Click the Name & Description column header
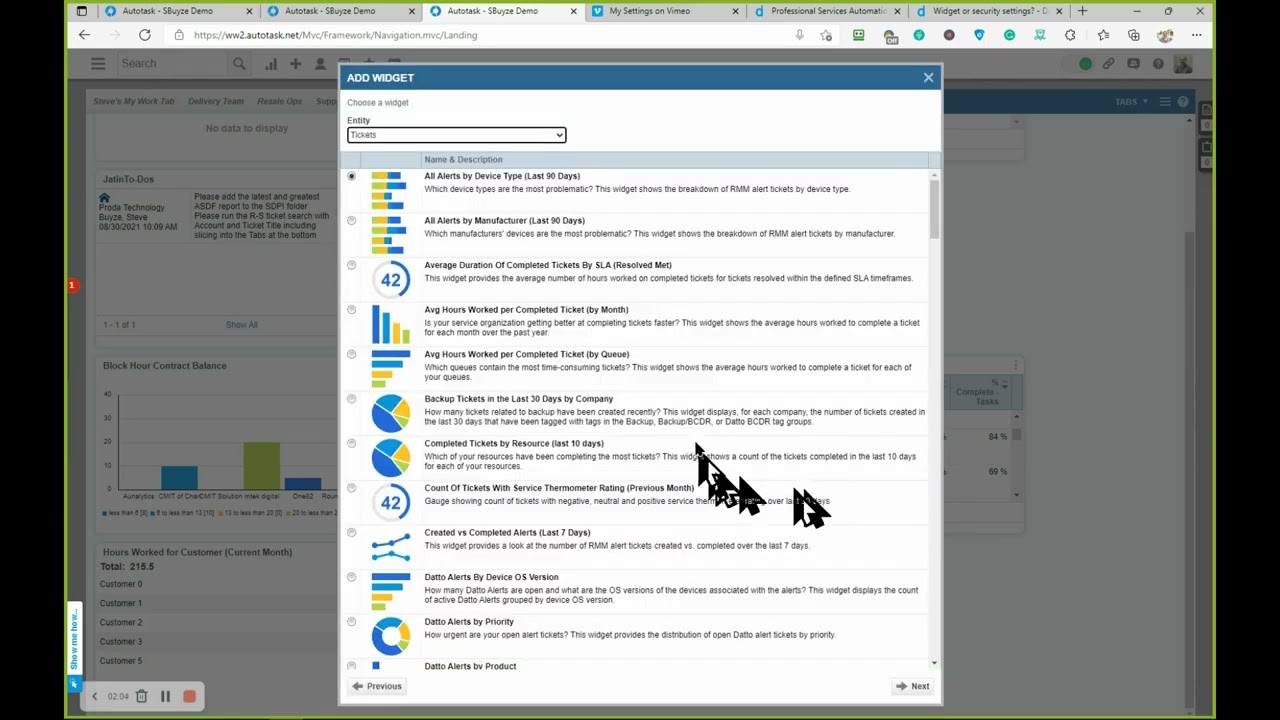 point(463,160)
